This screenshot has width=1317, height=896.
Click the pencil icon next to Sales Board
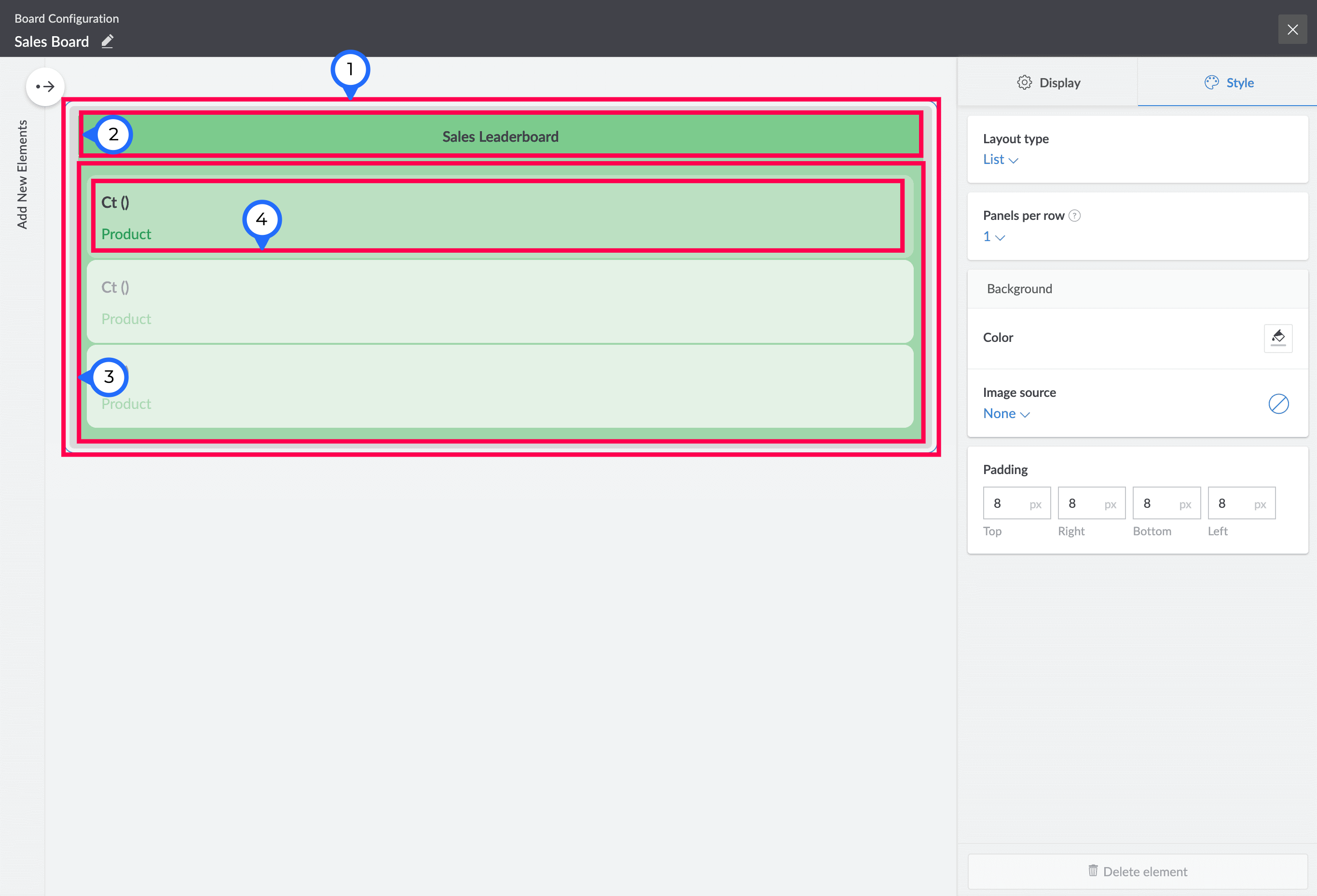click(108, 41)
